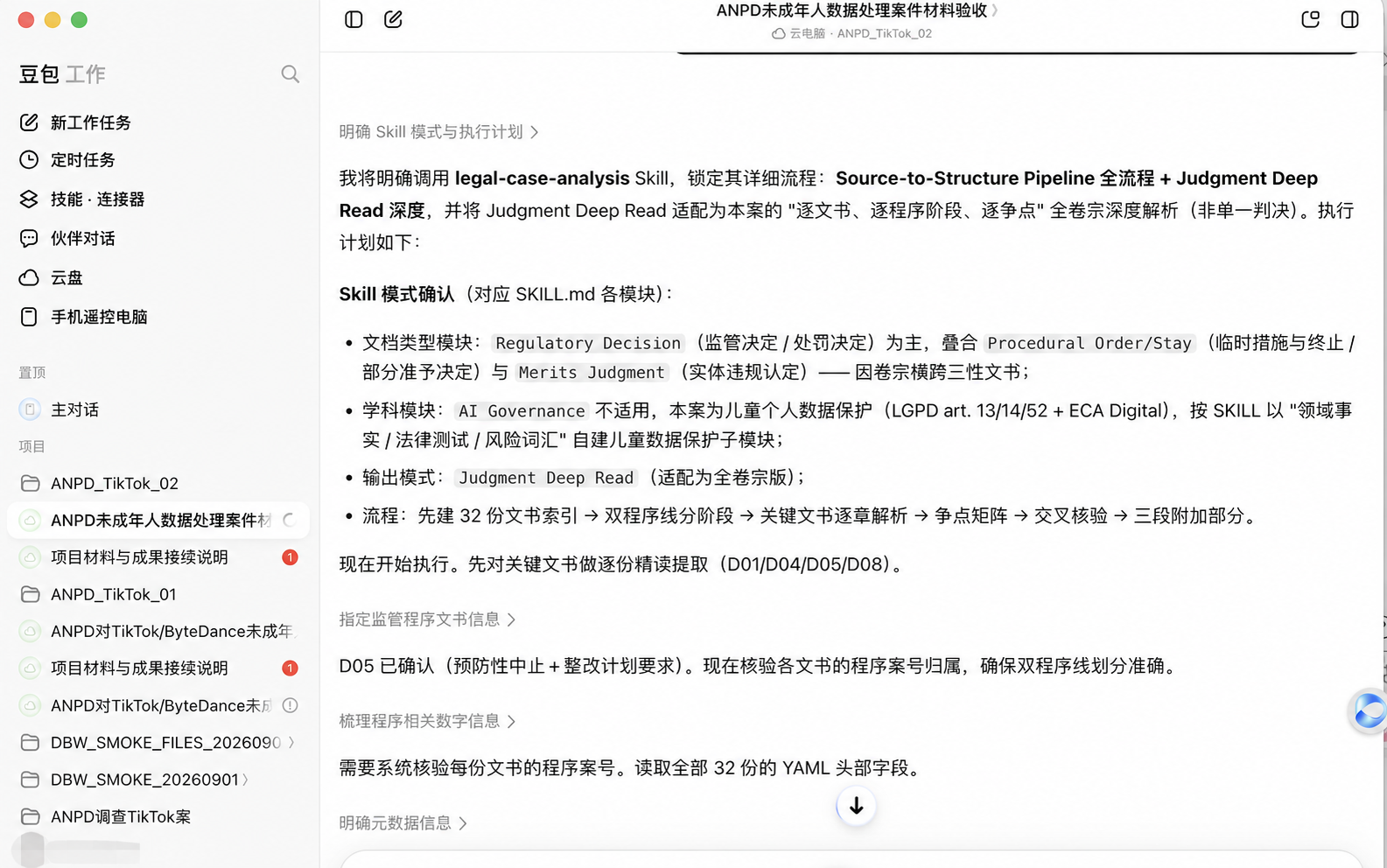Click the 豆包 工作 logo

(x=62, y=74)
